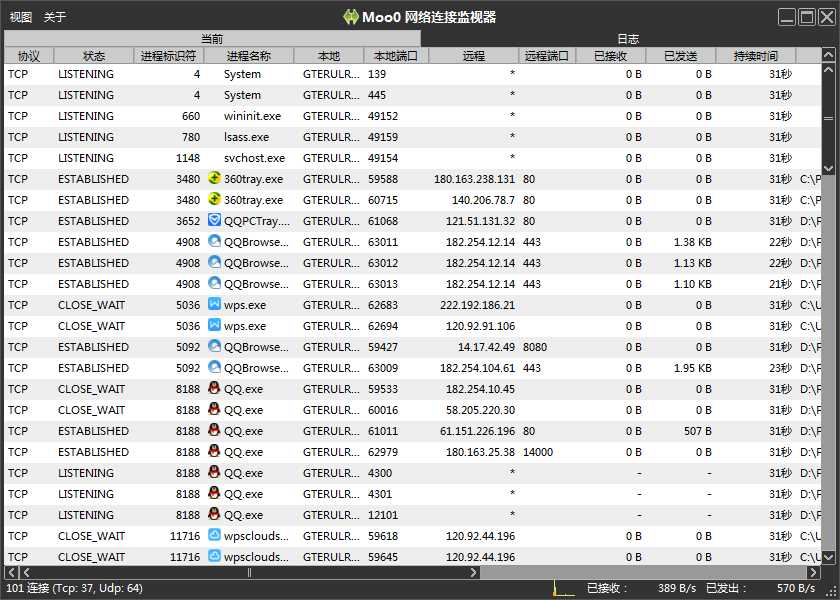Click QQPCTray icon on port 61068 row

214,220
